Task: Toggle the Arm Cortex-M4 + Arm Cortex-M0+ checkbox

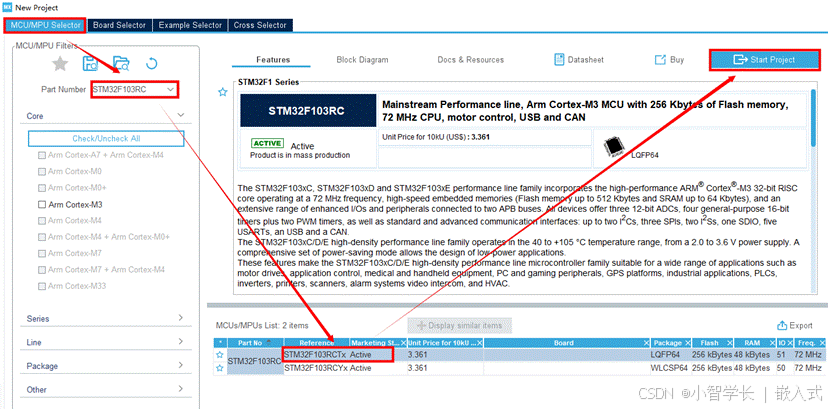Action: [42, 237]
